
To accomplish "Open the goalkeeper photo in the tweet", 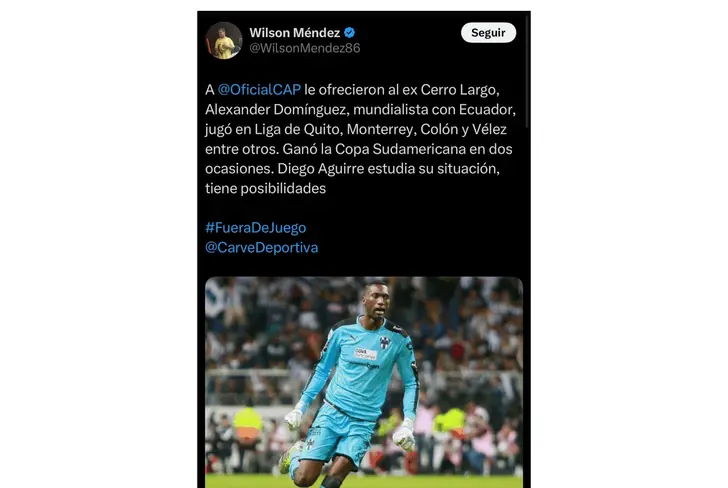I will (364, 382).
